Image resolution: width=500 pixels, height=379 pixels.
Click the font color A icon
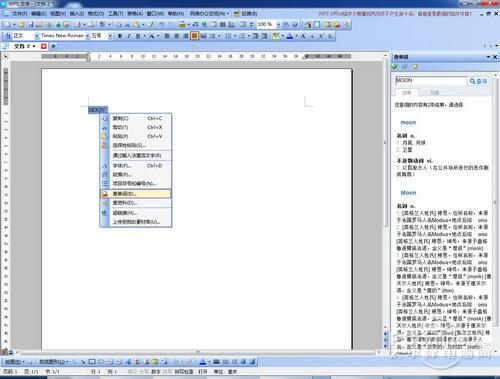click(290, 36)
